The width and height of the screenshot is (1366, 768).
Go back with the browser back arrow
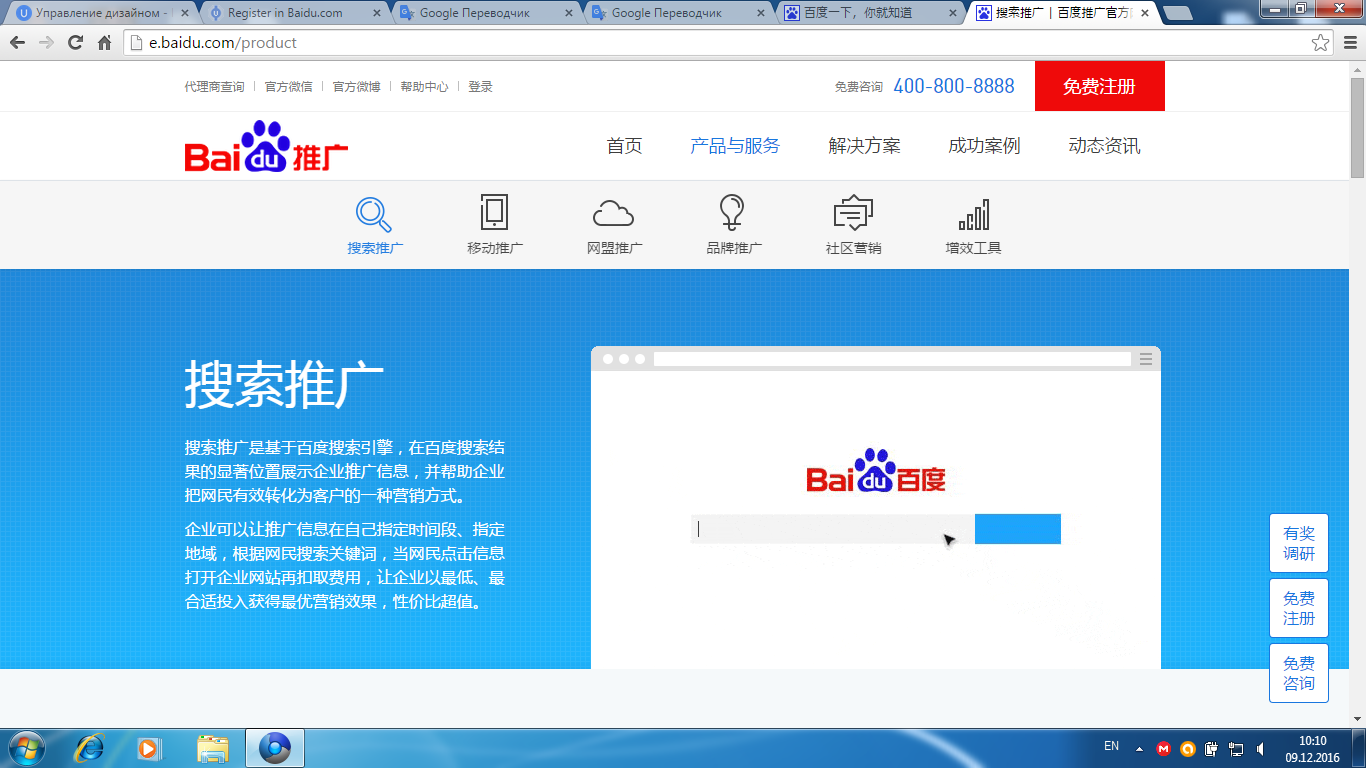point(18,43)
